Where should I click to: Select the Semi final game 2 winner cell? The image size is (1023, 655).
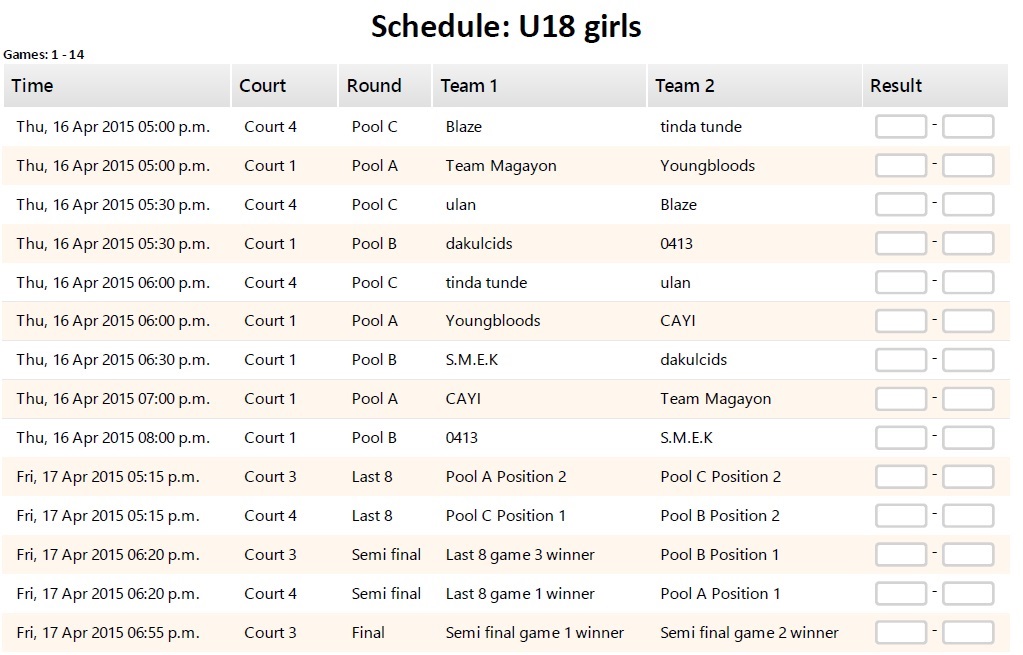[749, 633]
